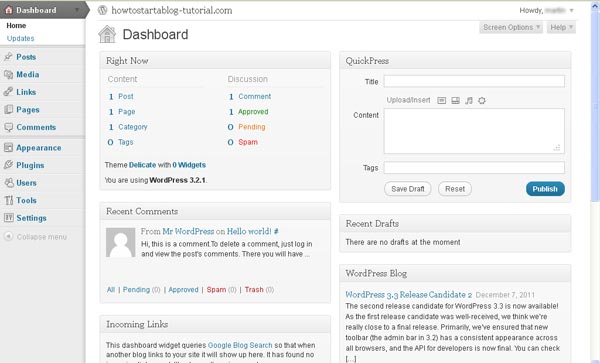The image size is (600, 363).
Task: Click the QuickPress Tags input field
Action: pyautogui.click(x=474, y=168)
